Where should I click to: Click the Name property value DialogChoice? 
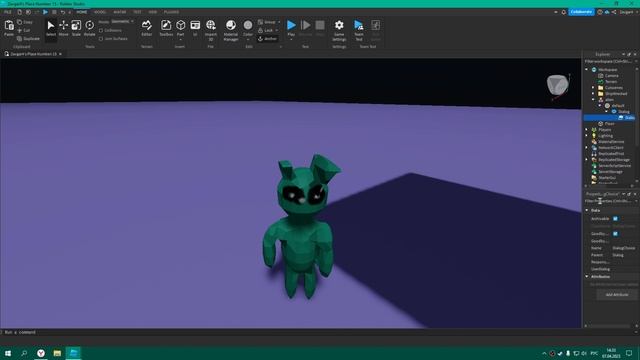(624, 248)
